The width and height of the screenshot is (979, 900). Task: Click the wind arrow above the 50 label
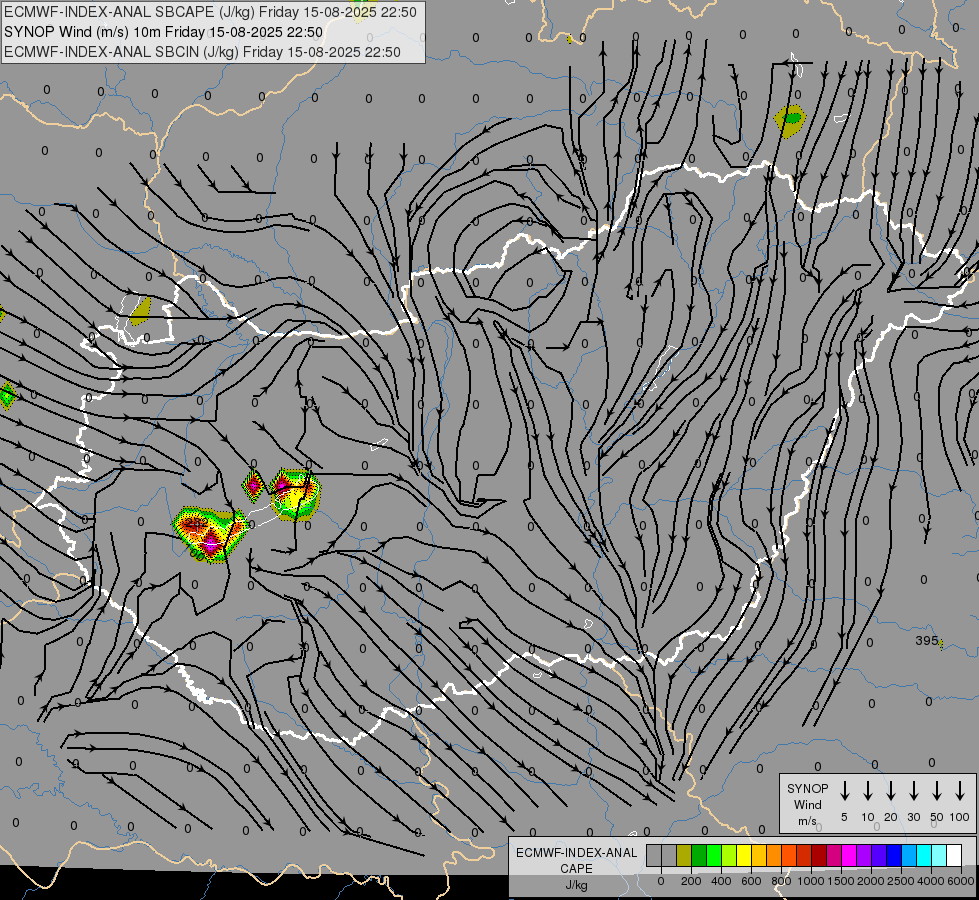[937, 791]
